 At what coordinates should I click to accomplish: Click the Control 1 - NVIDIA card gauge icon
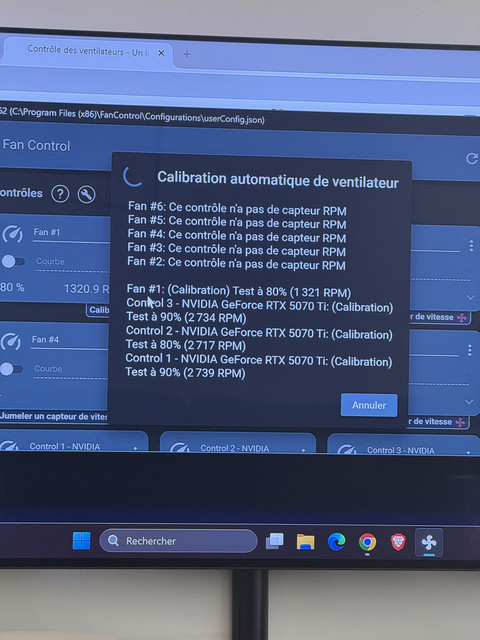(x=9, y=446)
